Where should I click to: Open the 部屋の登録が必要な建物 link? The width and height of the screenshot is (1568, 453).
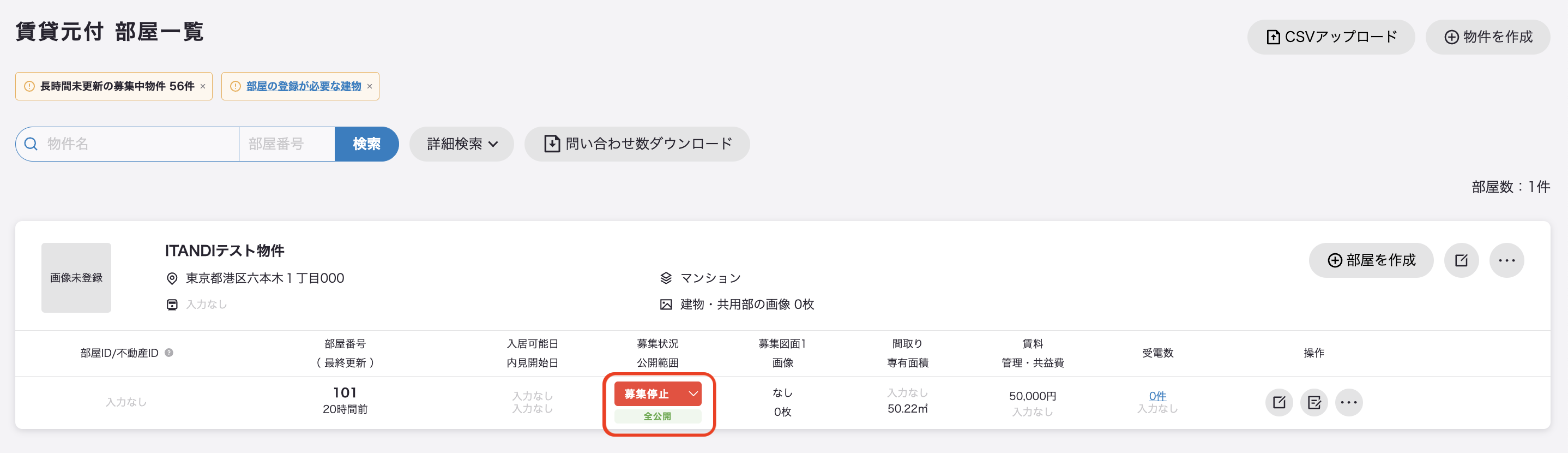click(x=304, y=87)
